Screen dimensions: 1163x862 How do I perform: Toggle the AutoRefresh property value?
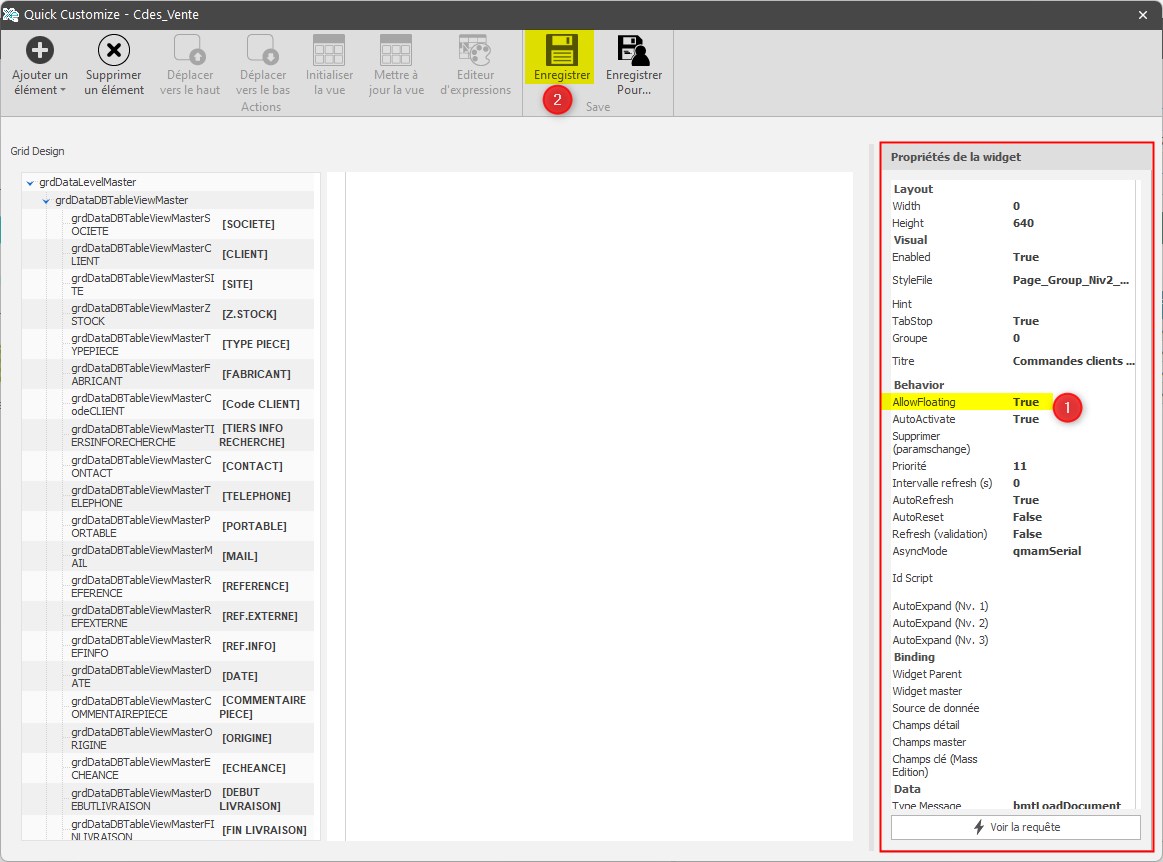[1026, 500]
